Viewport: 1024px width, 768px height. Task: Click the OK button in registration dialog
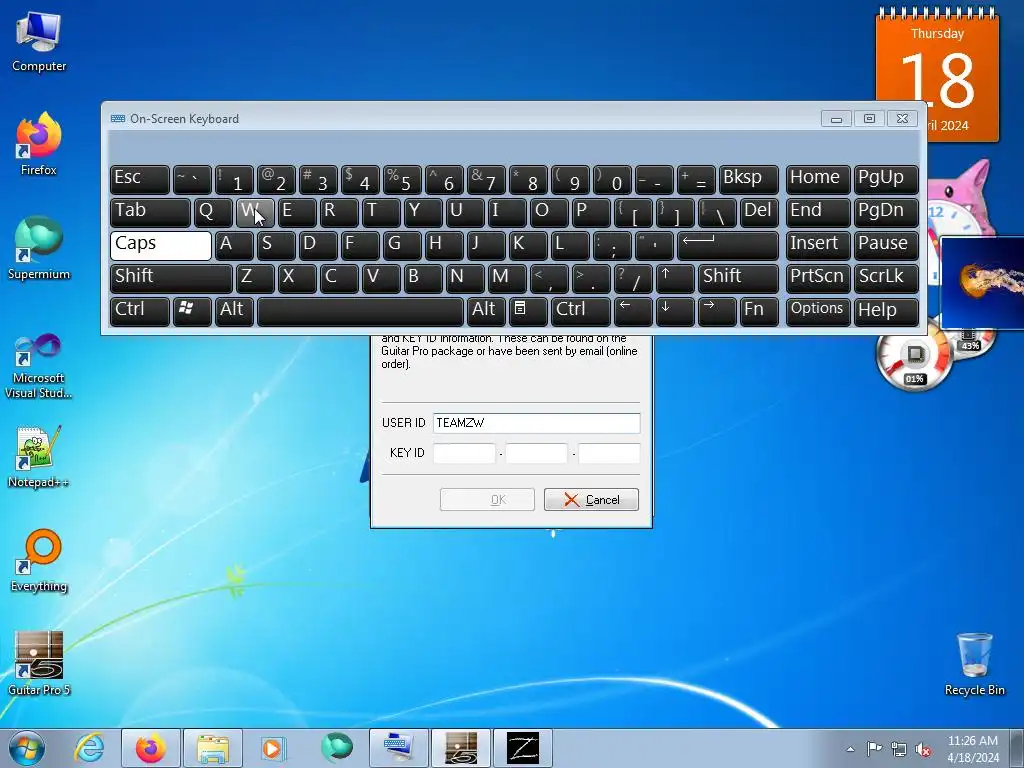tap(487, 500)
